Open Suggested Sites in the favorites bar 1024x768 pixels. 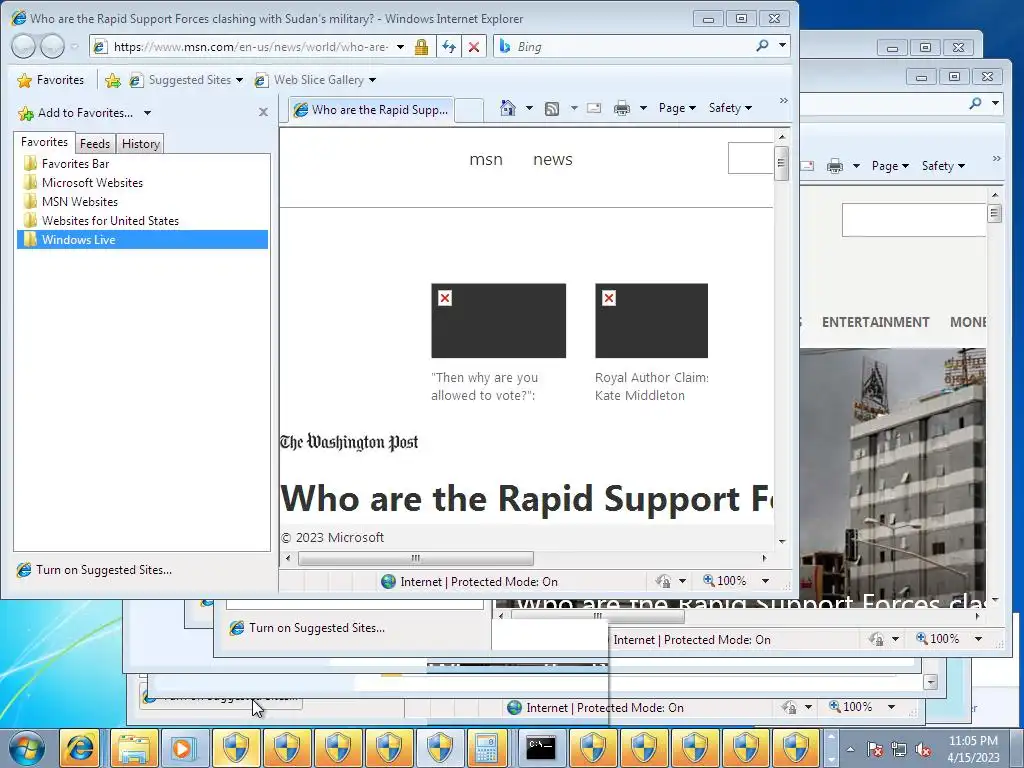click(x=186, y=80)
